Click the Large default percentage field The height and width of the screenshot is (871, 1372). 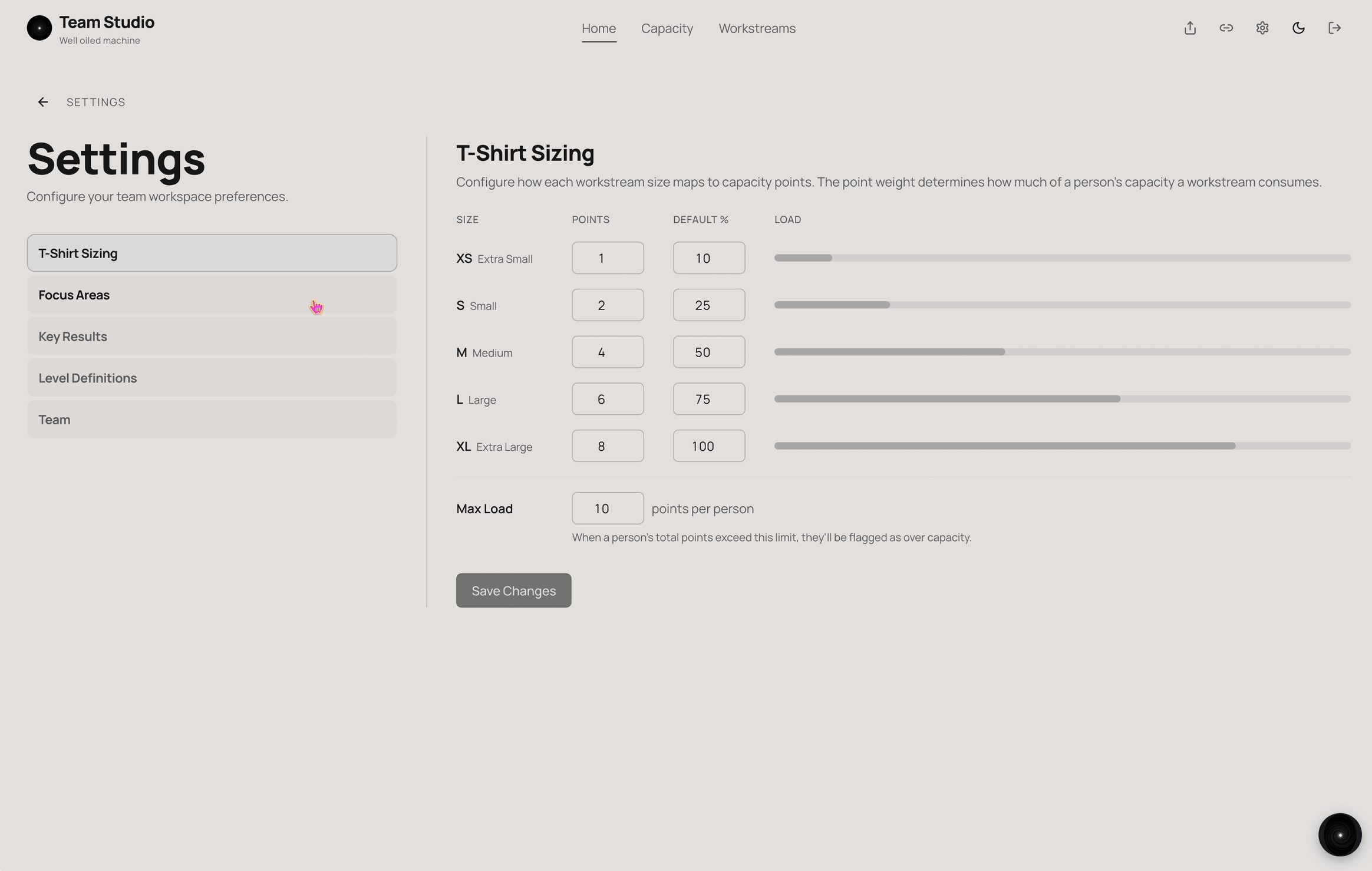click(x=708, y=398)
